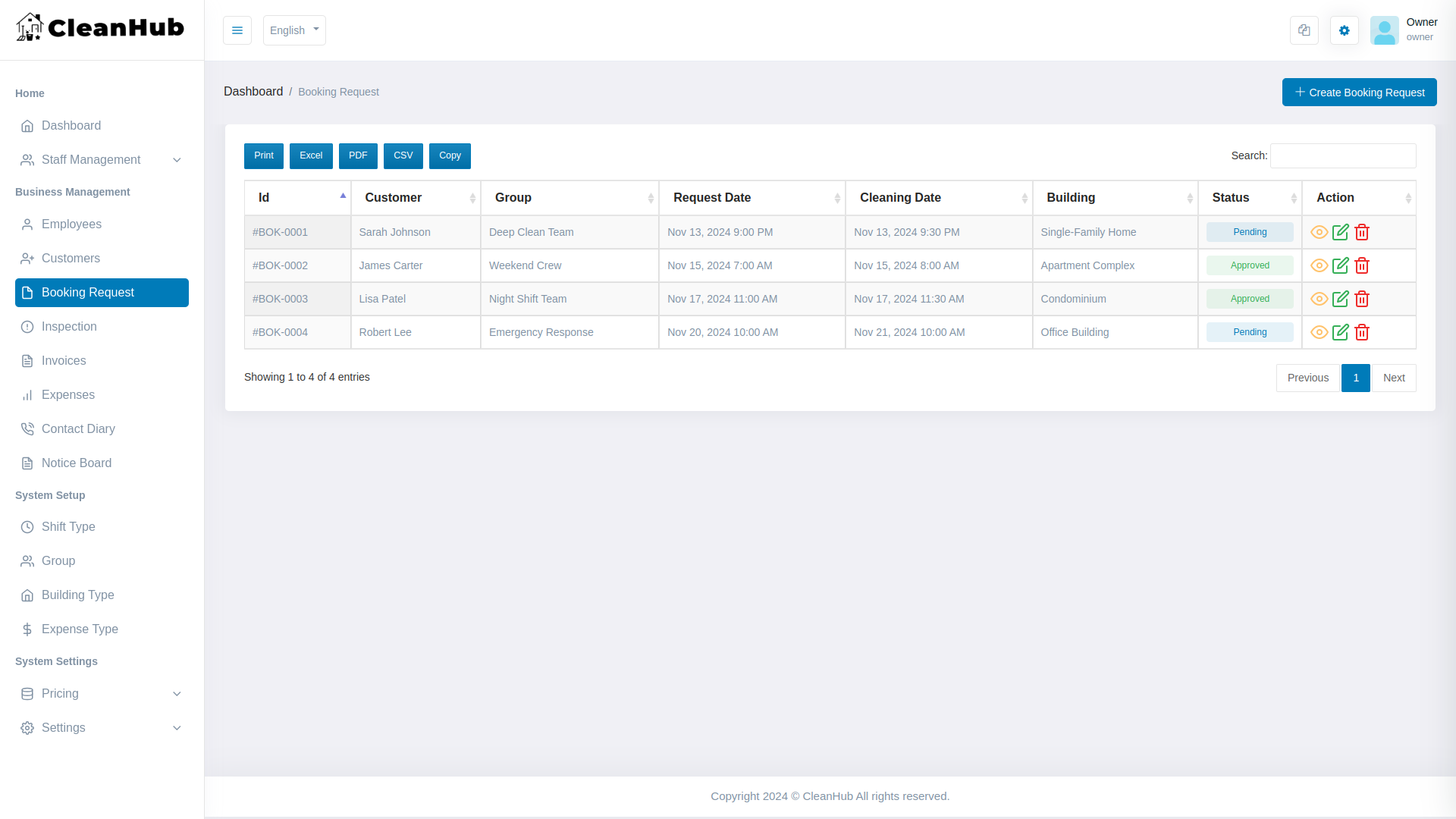Click the Approved status badge for Lisa Patel
The height and width of the screenshot is (819, 1456).
(1249, 298)
